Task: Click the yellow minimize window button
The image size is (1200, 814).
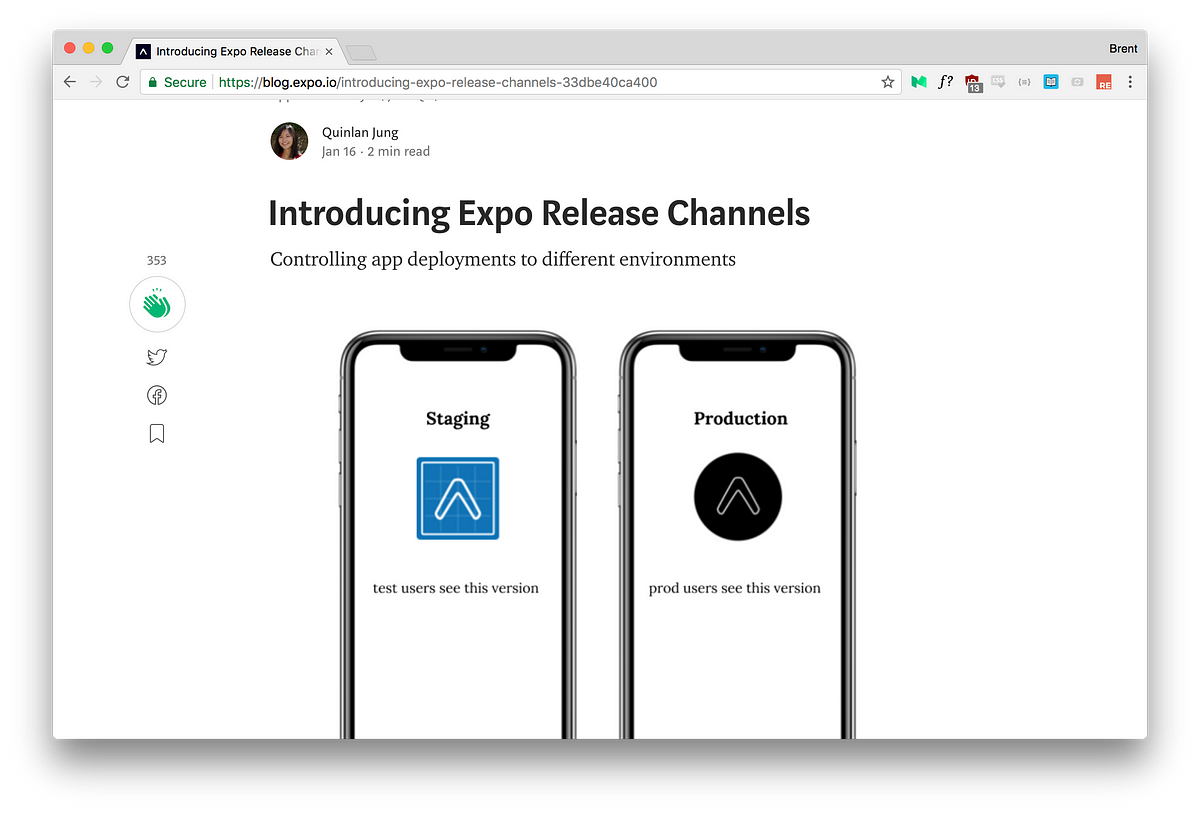Action: pos(89,48)
